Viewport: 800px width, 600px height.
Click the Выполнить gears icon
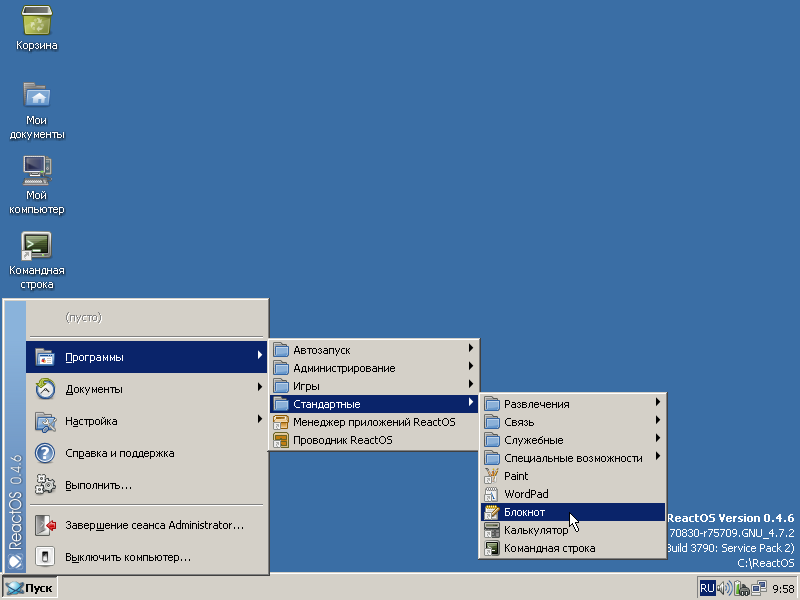(x=45, y=485)
